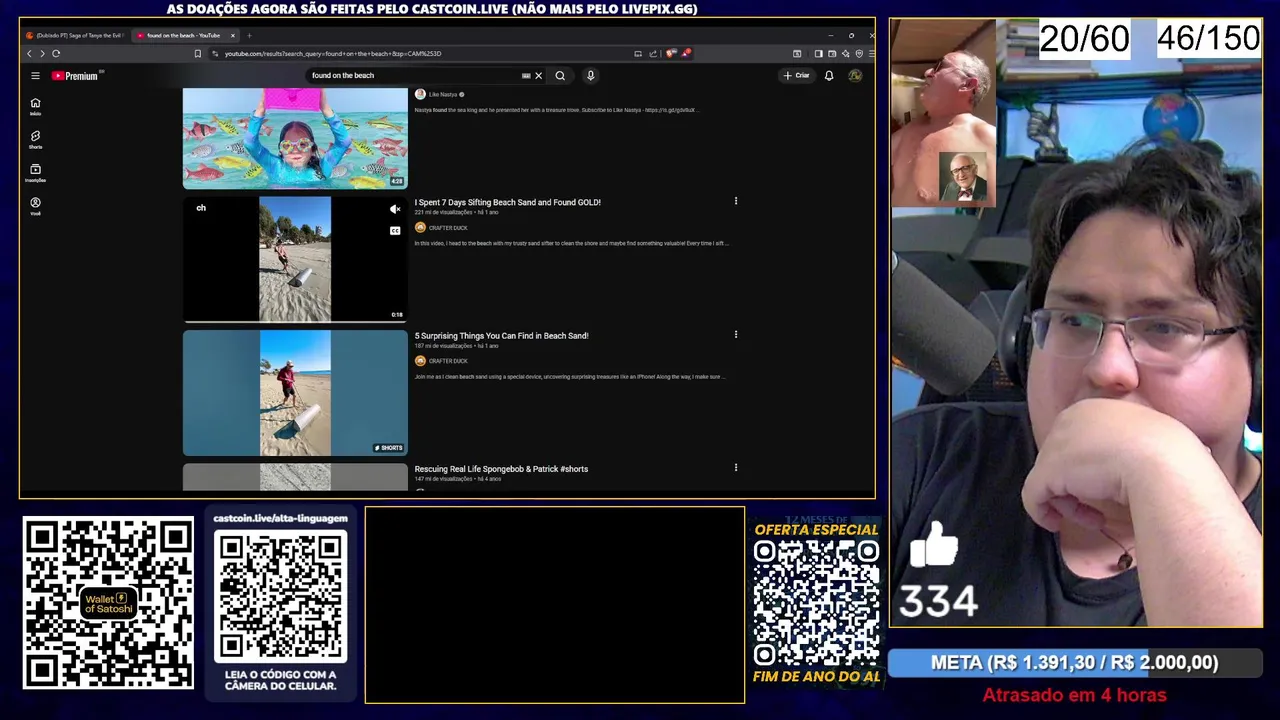Click '221 mi de visualizações' view count
The width and height of the screenshot is (1280, 720).
coord(443,213)
